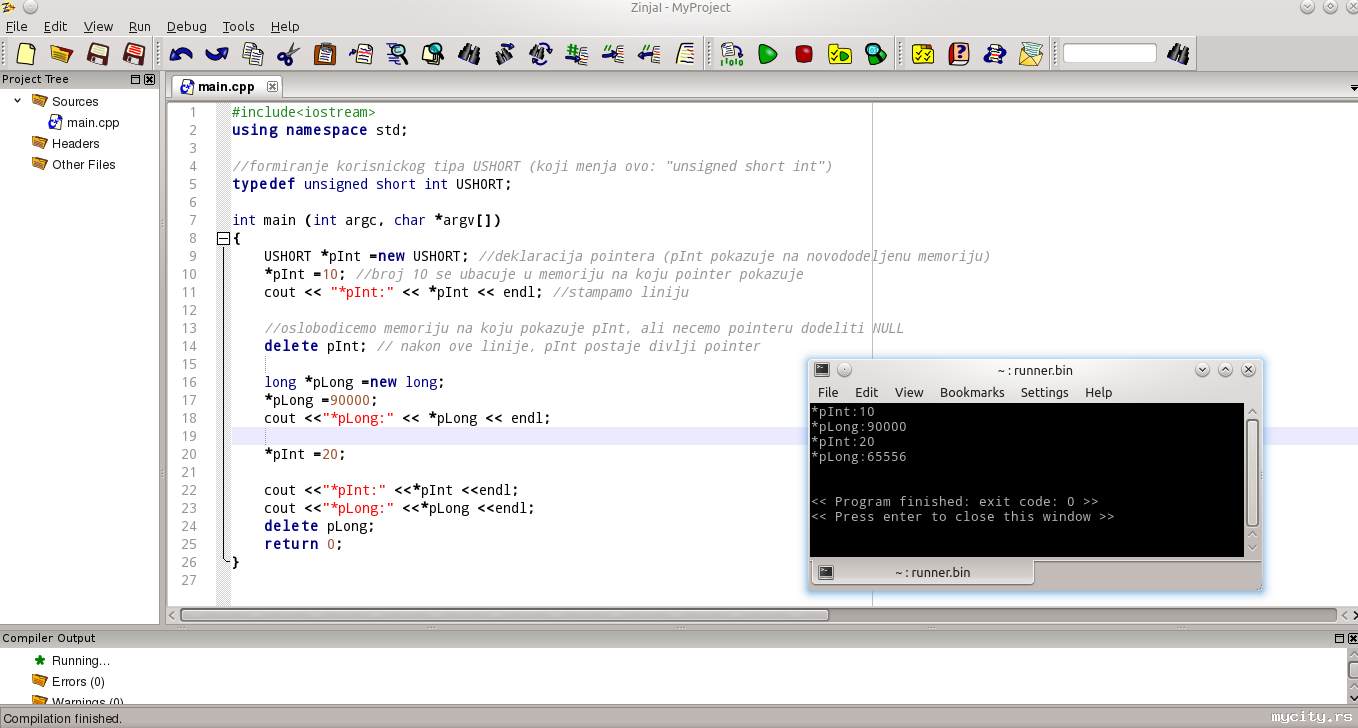
Task: Click the New File toolbar icon
Action: point(27,54)
